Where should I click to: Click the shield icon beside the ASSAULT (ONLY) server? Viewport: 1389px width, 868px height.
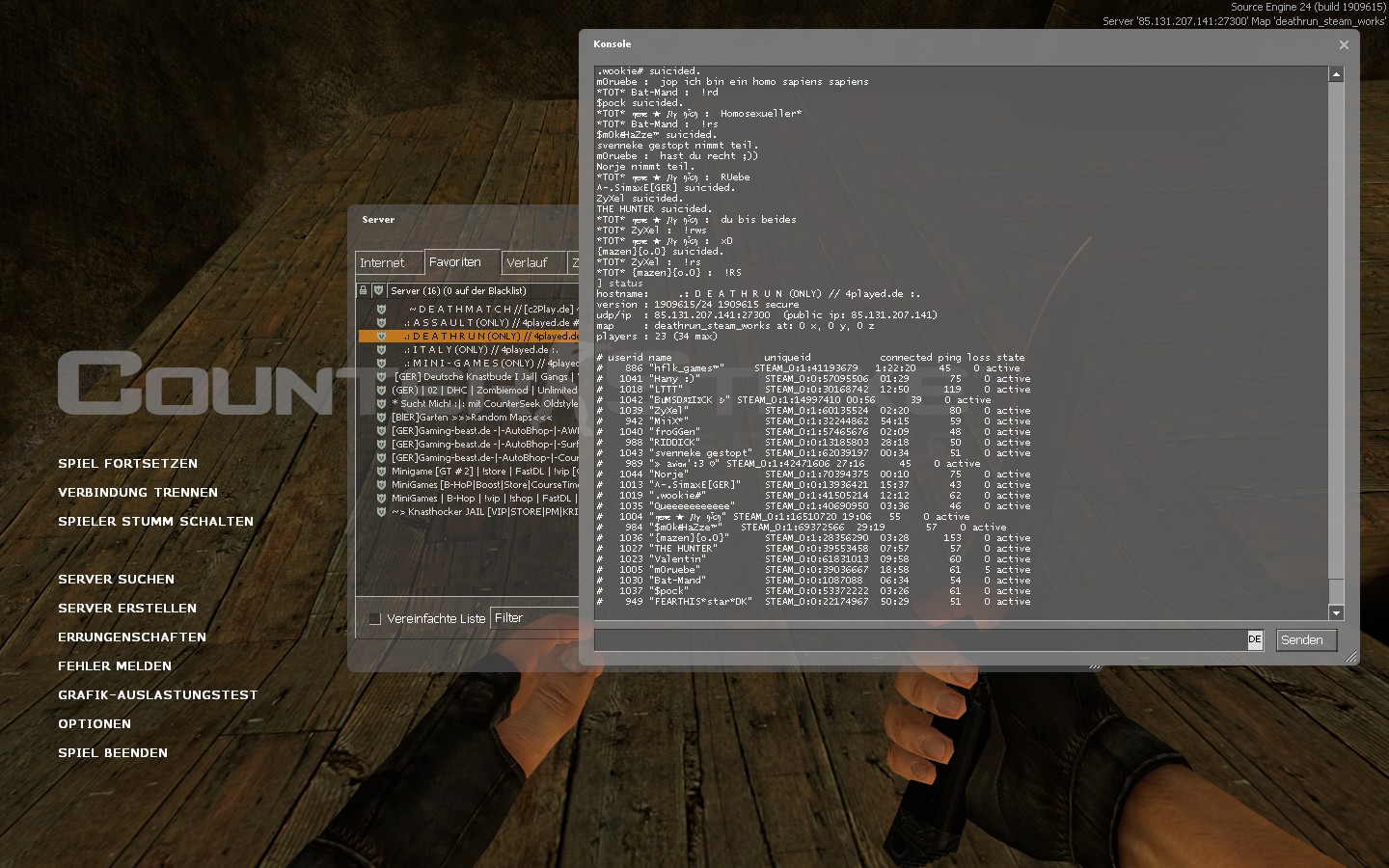381,323
